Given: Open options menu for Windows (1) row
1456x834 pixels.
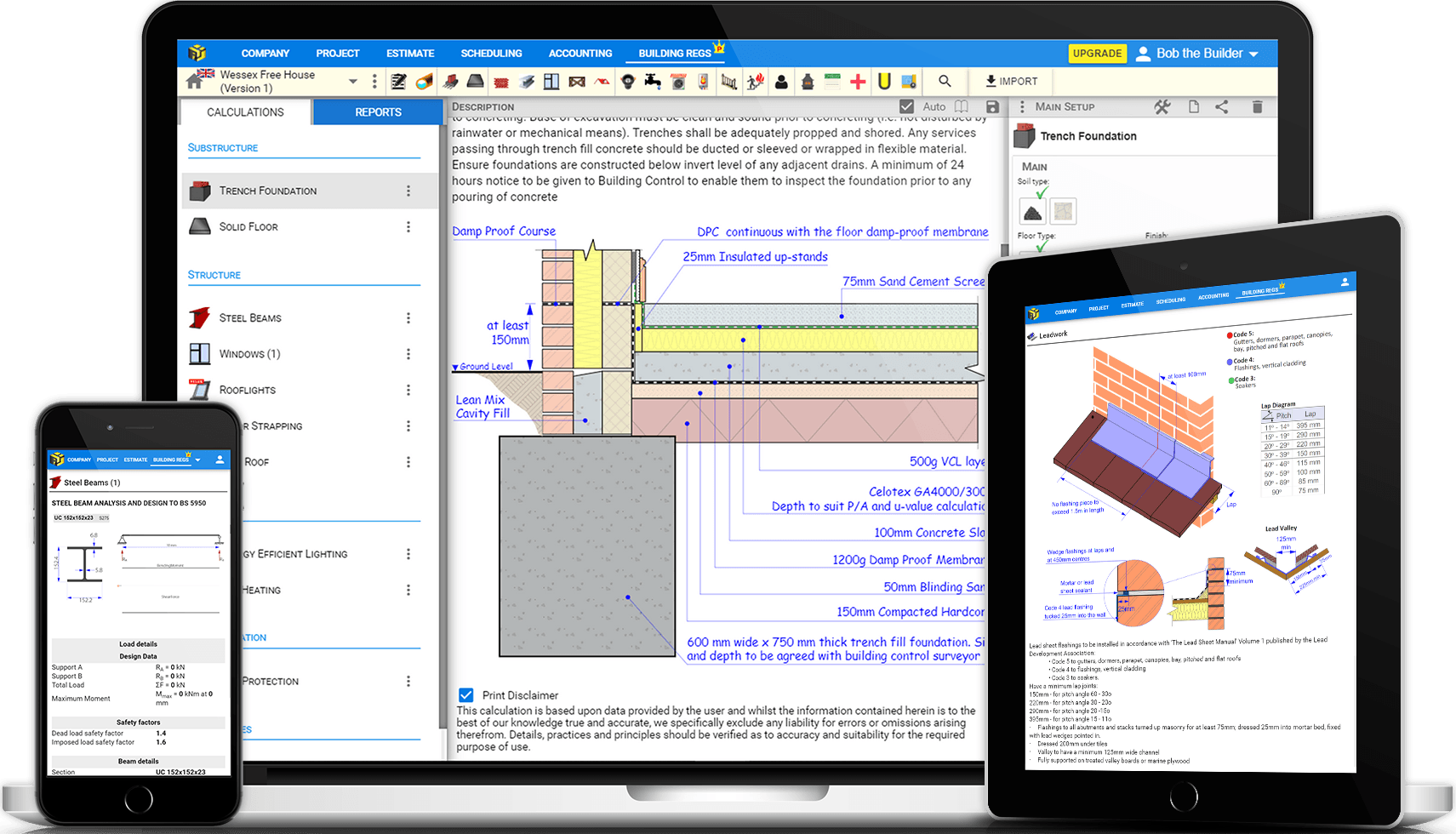Looking at the screenshot, I should [408, 353].
